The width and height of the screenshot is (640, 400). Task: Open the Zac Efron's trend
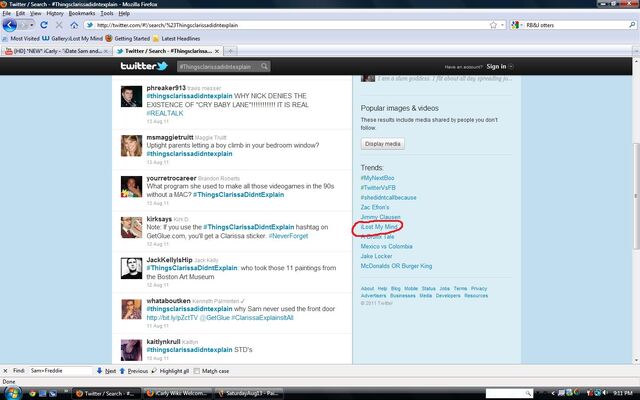coord(375,207)
